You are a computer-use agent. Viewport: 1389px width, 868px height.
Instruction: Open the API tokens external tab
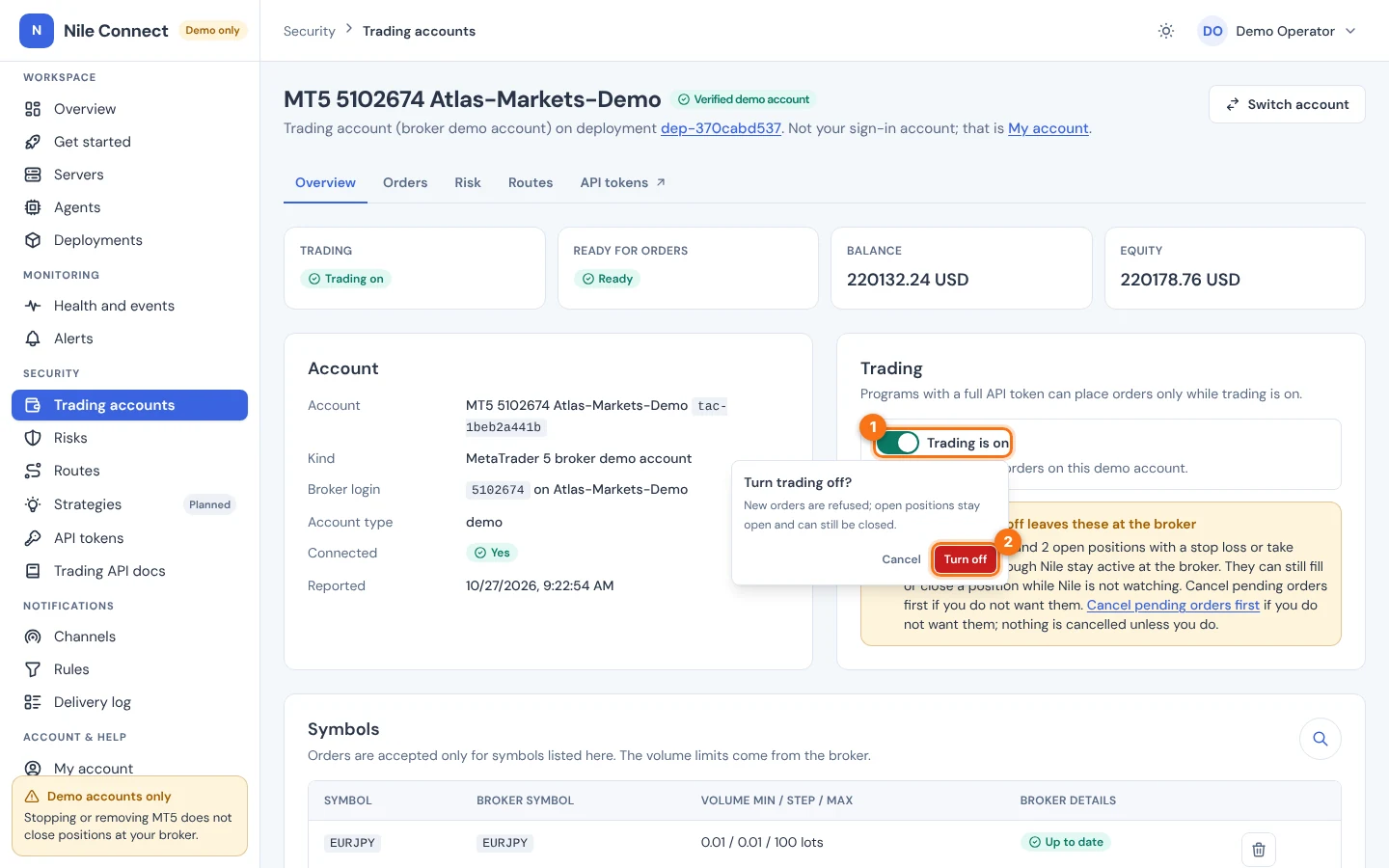[x=623, y=182]
